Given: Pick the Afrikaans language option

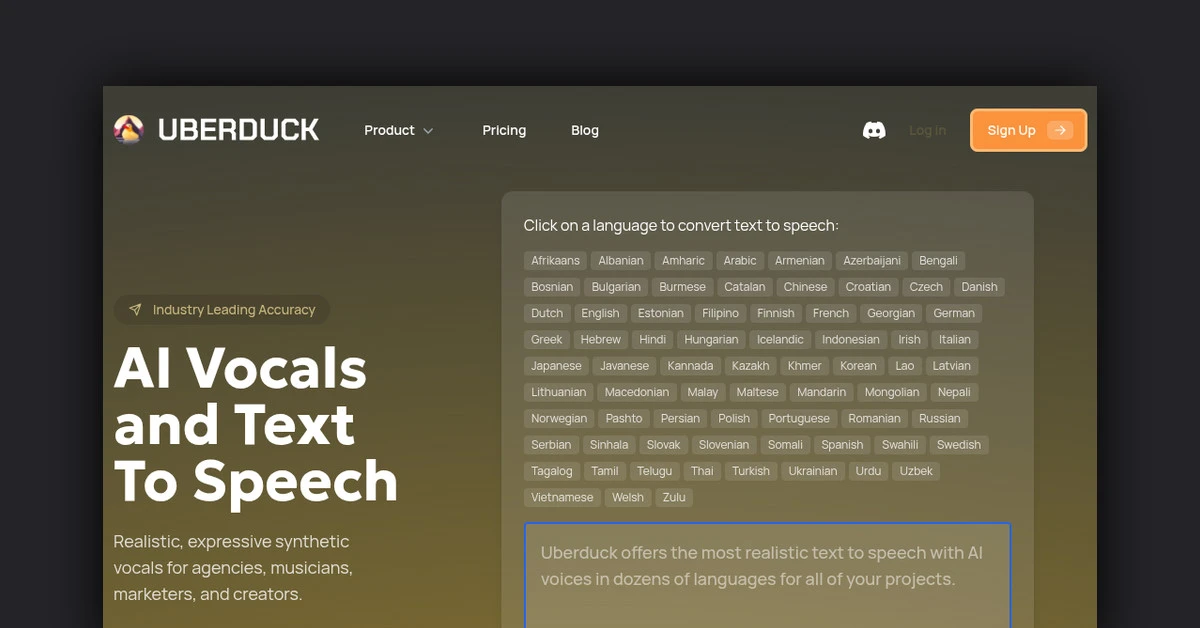Looking at the screenshot, I should pyautogui.click(x=555, y=261).
